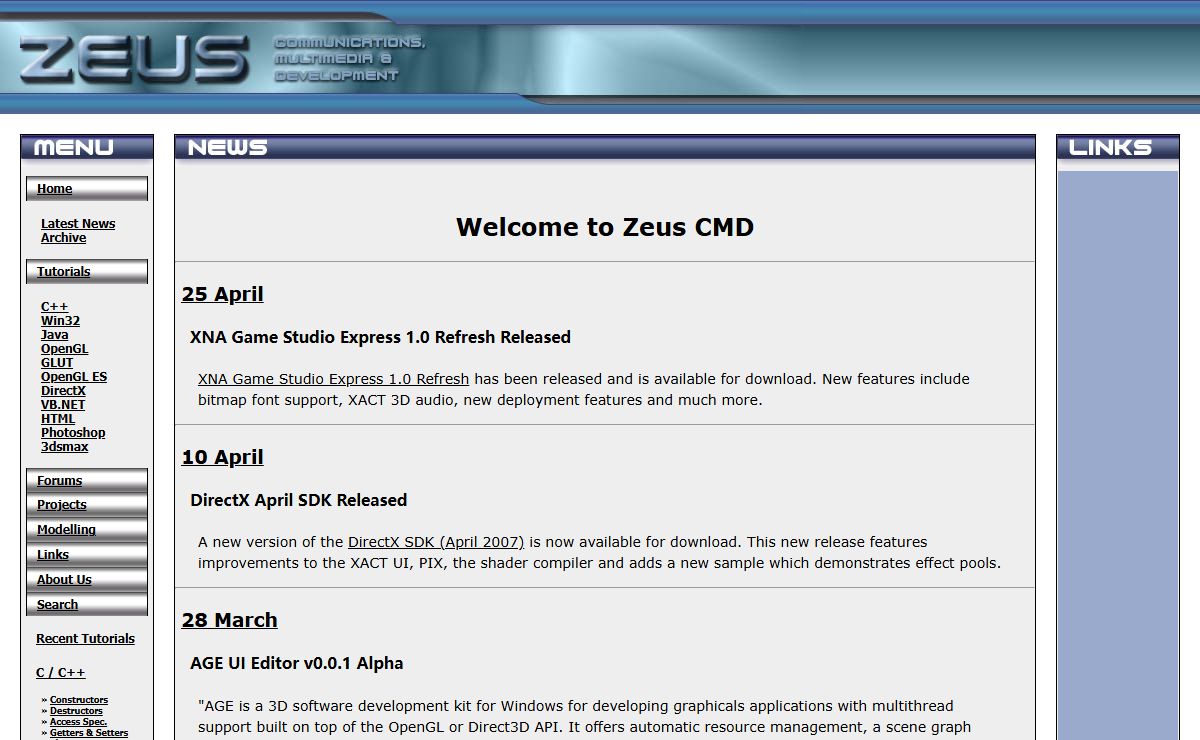Click the 28 March date heading

pyautogui.click(x=230, y=621)
